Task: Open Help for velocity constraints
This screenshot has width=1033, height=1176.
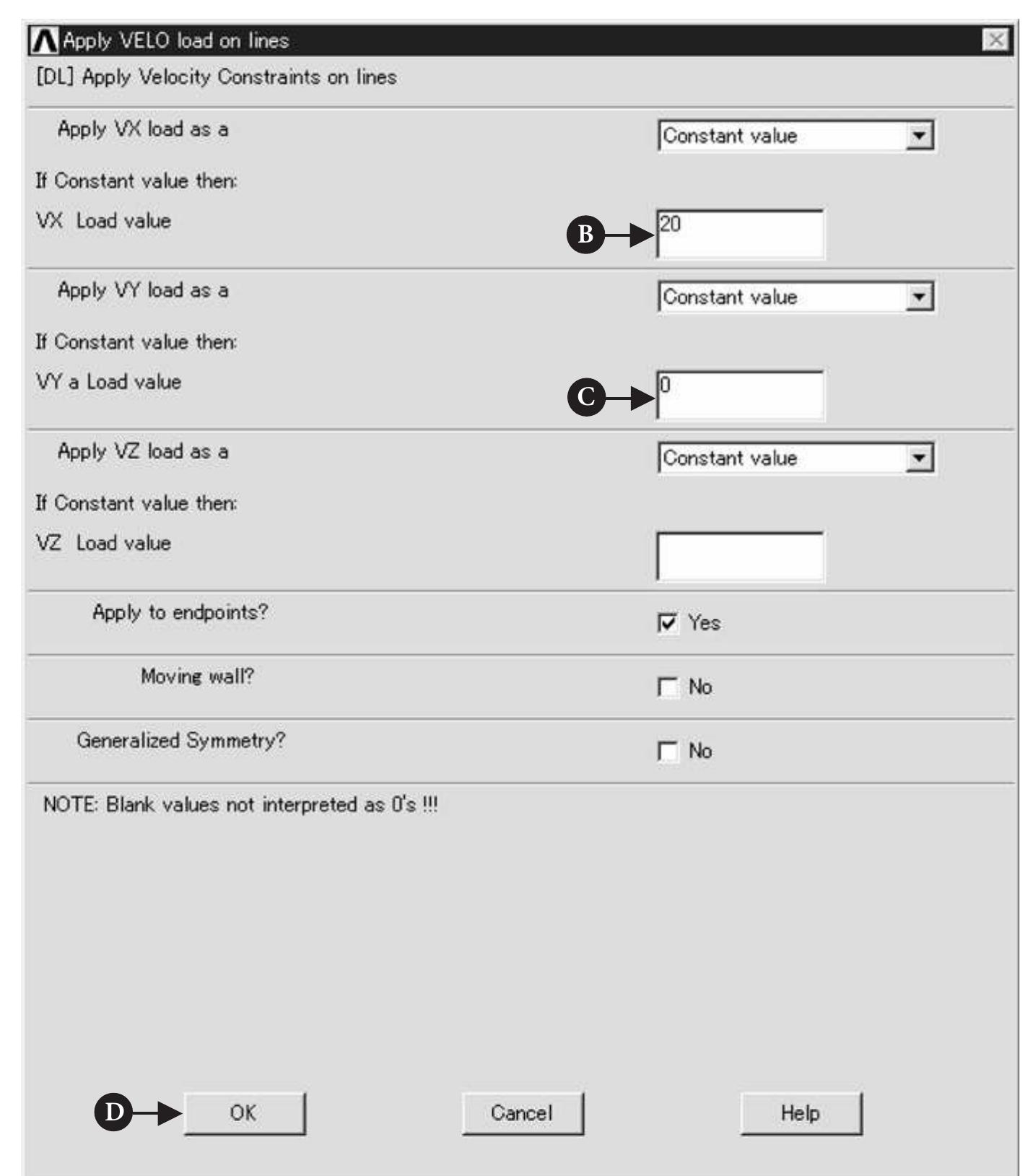Action: 801,1113
